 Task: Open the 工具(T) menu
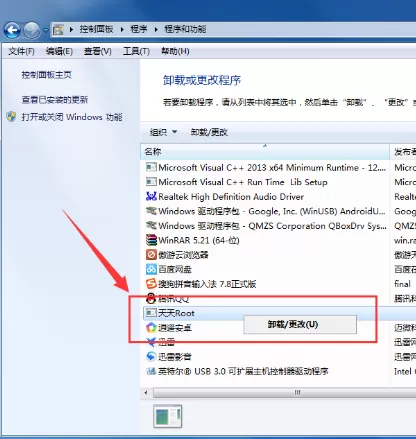[136, 51]
